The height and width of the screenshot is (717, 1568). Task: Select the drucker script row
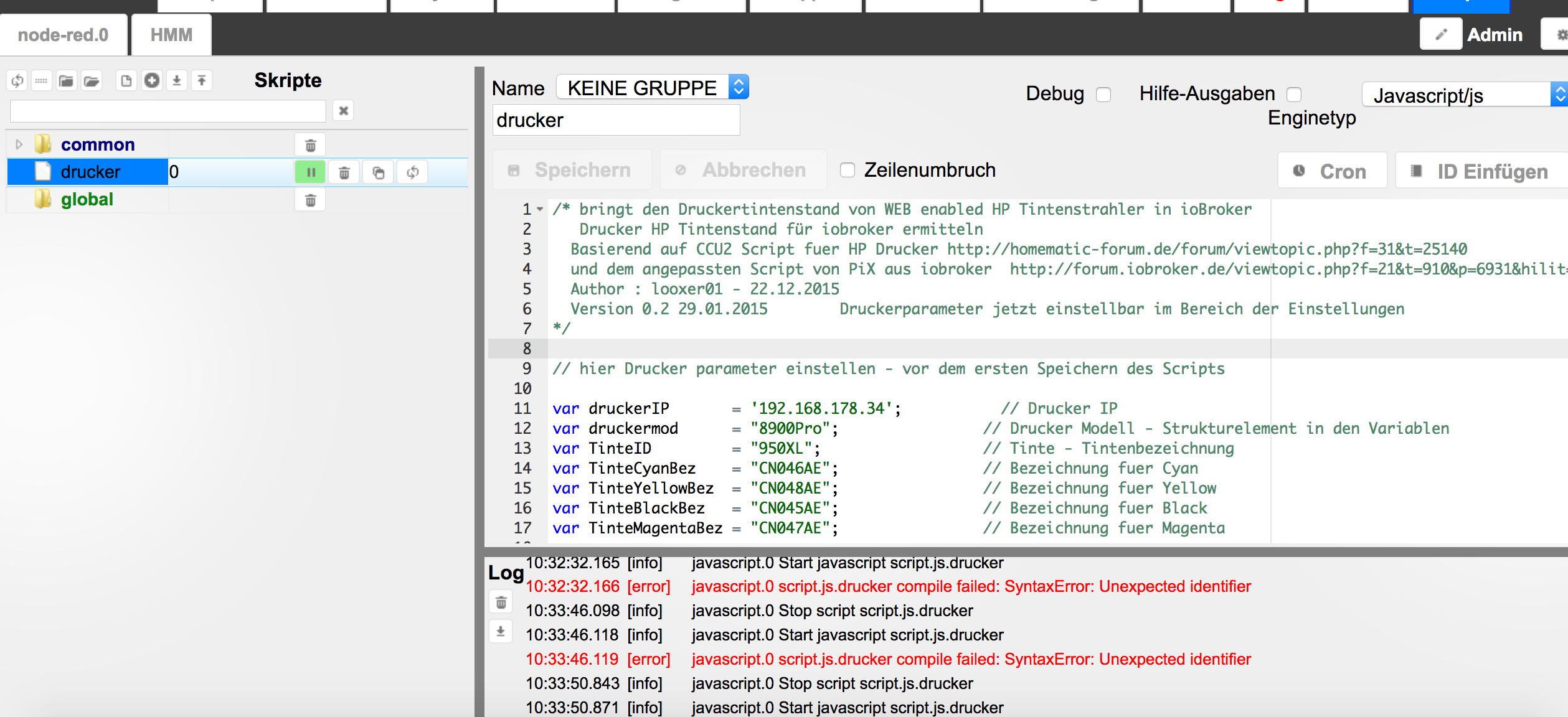point(237,172)
